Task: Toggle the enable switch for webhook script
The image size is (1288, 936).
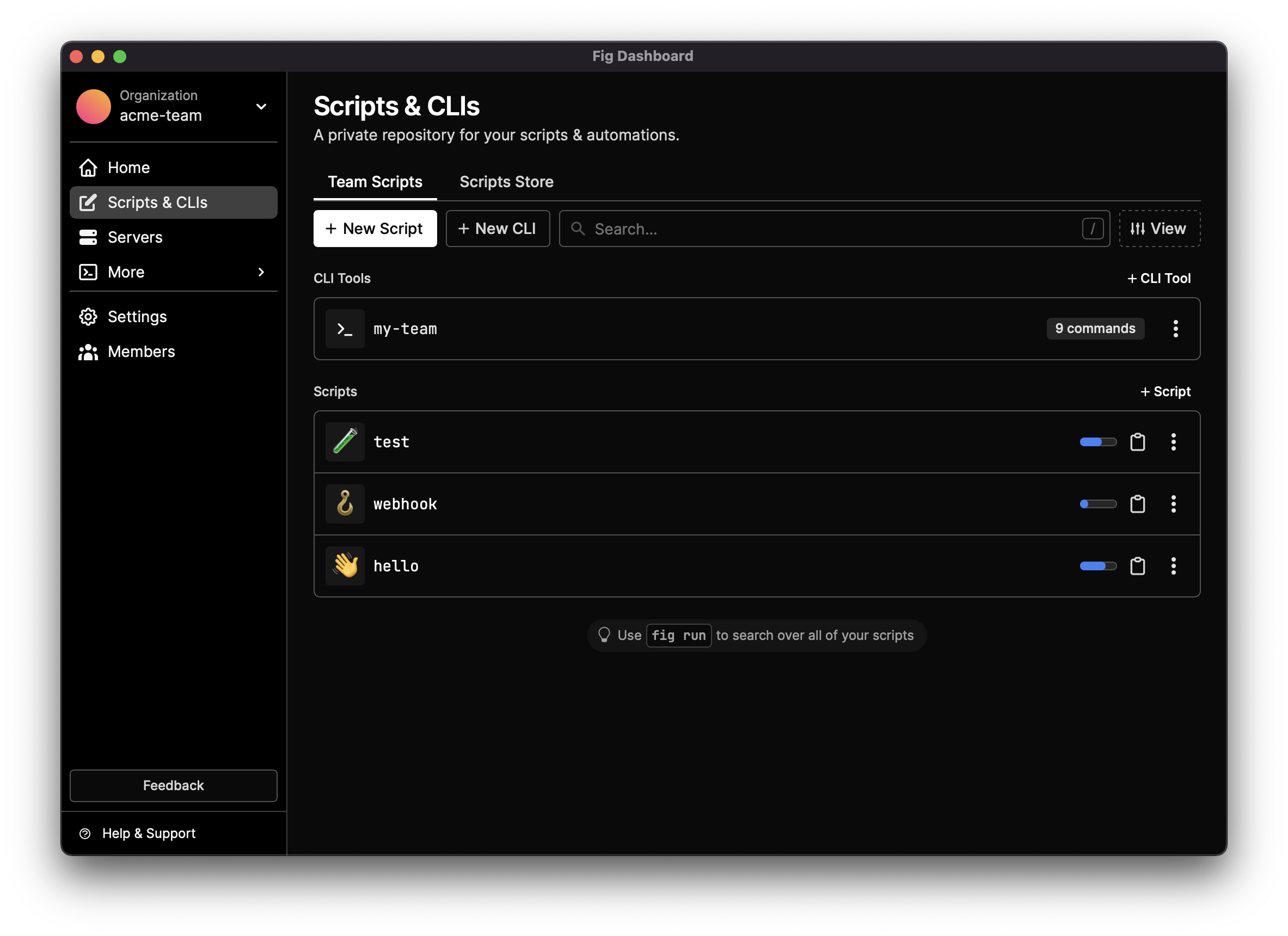Action: (x=1096, y=504)
